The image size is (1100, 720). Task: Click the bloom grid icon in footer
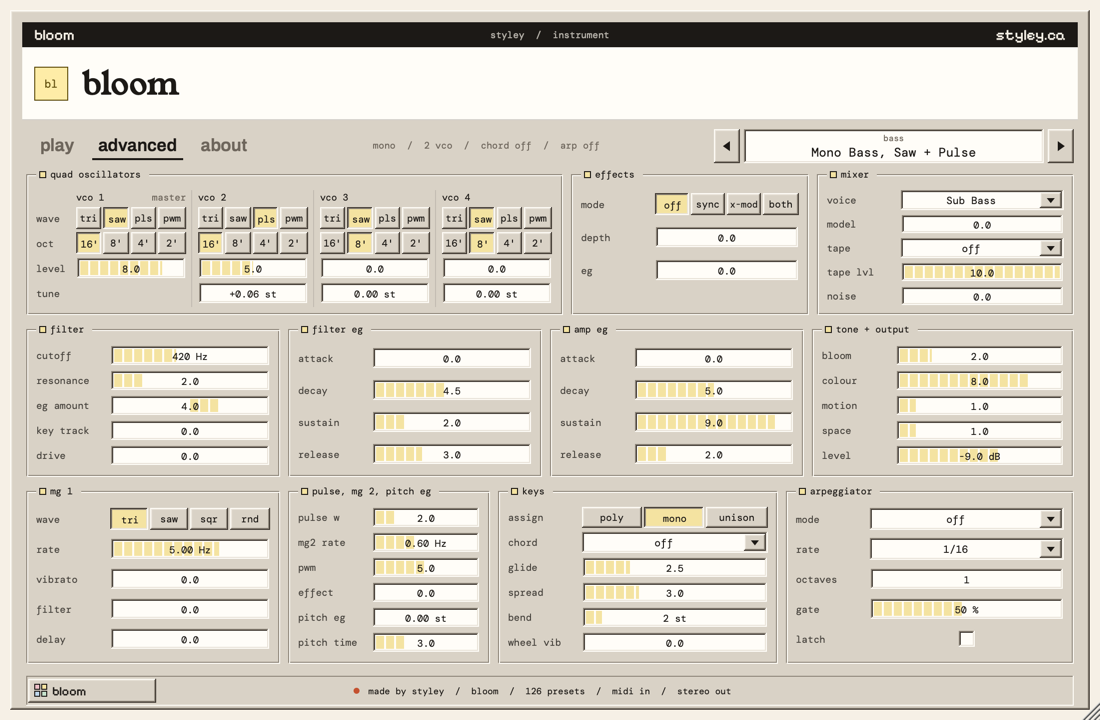point(41,691)
